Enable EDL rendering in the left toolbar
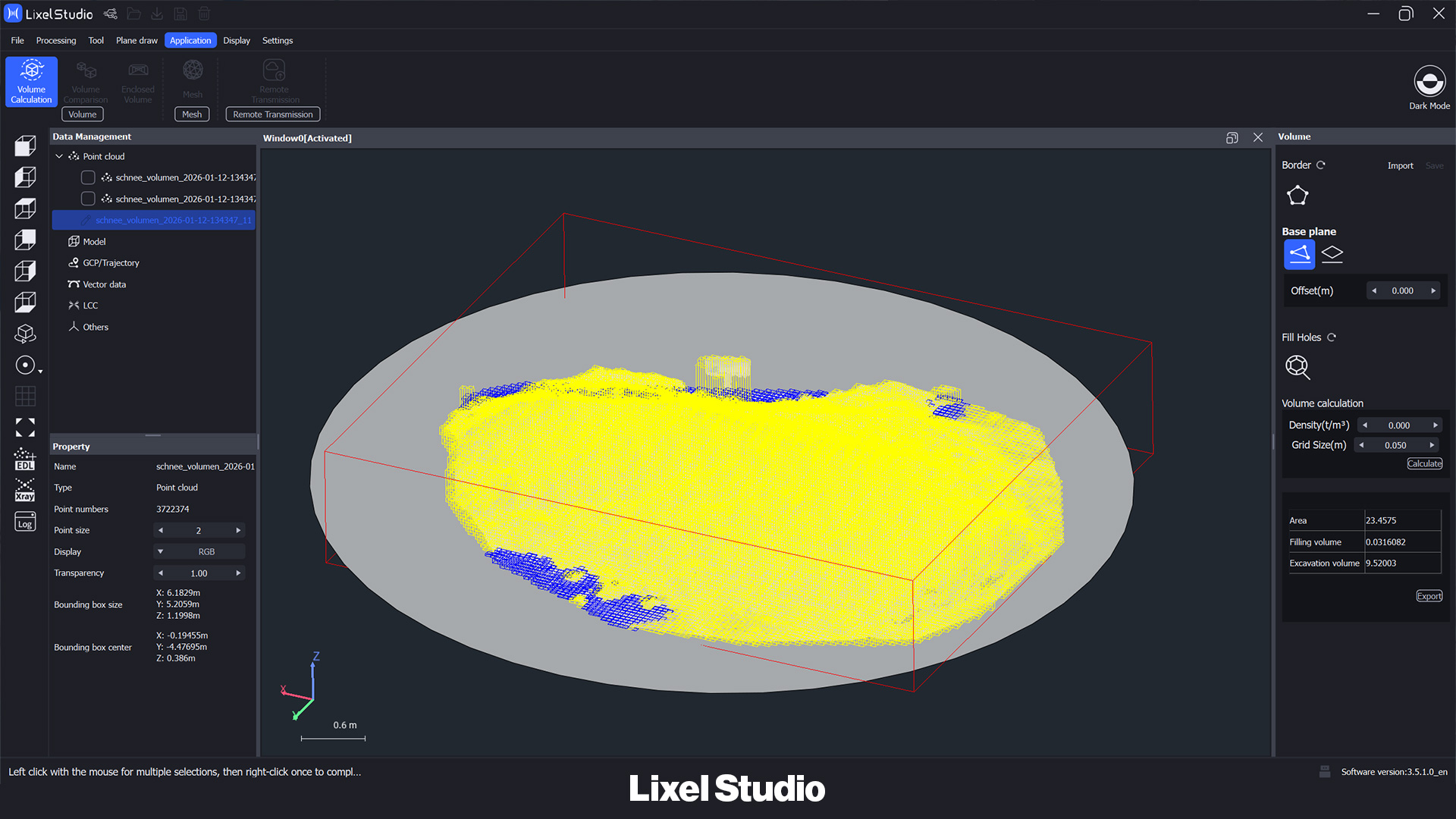This screenshot has width=1456, height=819. tap(25, 460)
